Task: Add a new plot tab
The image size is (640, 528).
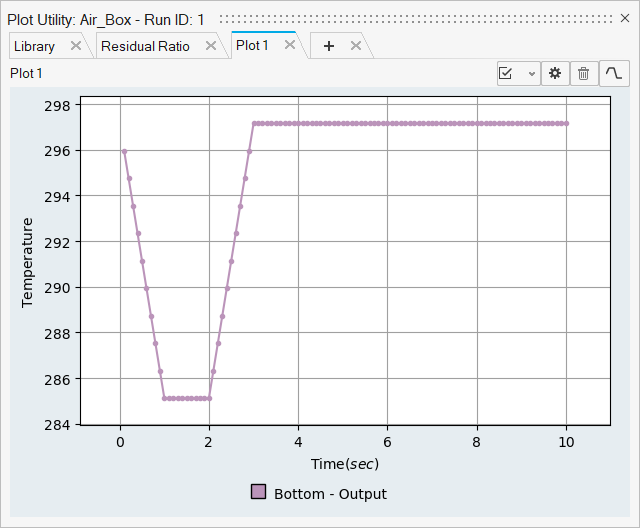Action: point(329,46)
